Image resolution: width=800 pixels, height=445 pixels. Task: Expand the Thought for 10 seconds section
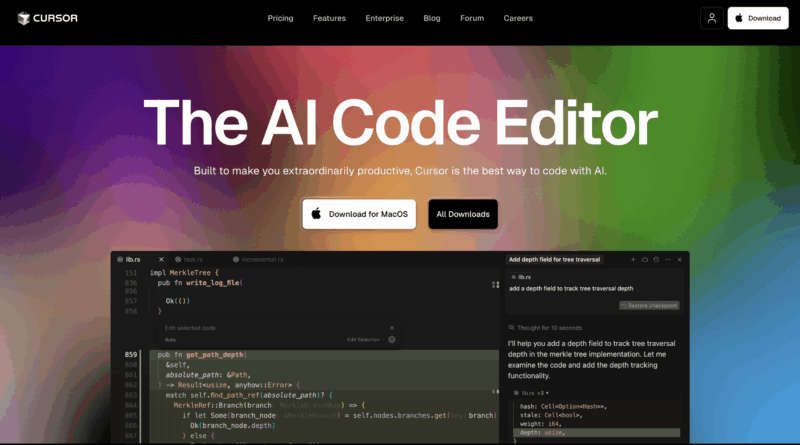click(x=545, y=328)
